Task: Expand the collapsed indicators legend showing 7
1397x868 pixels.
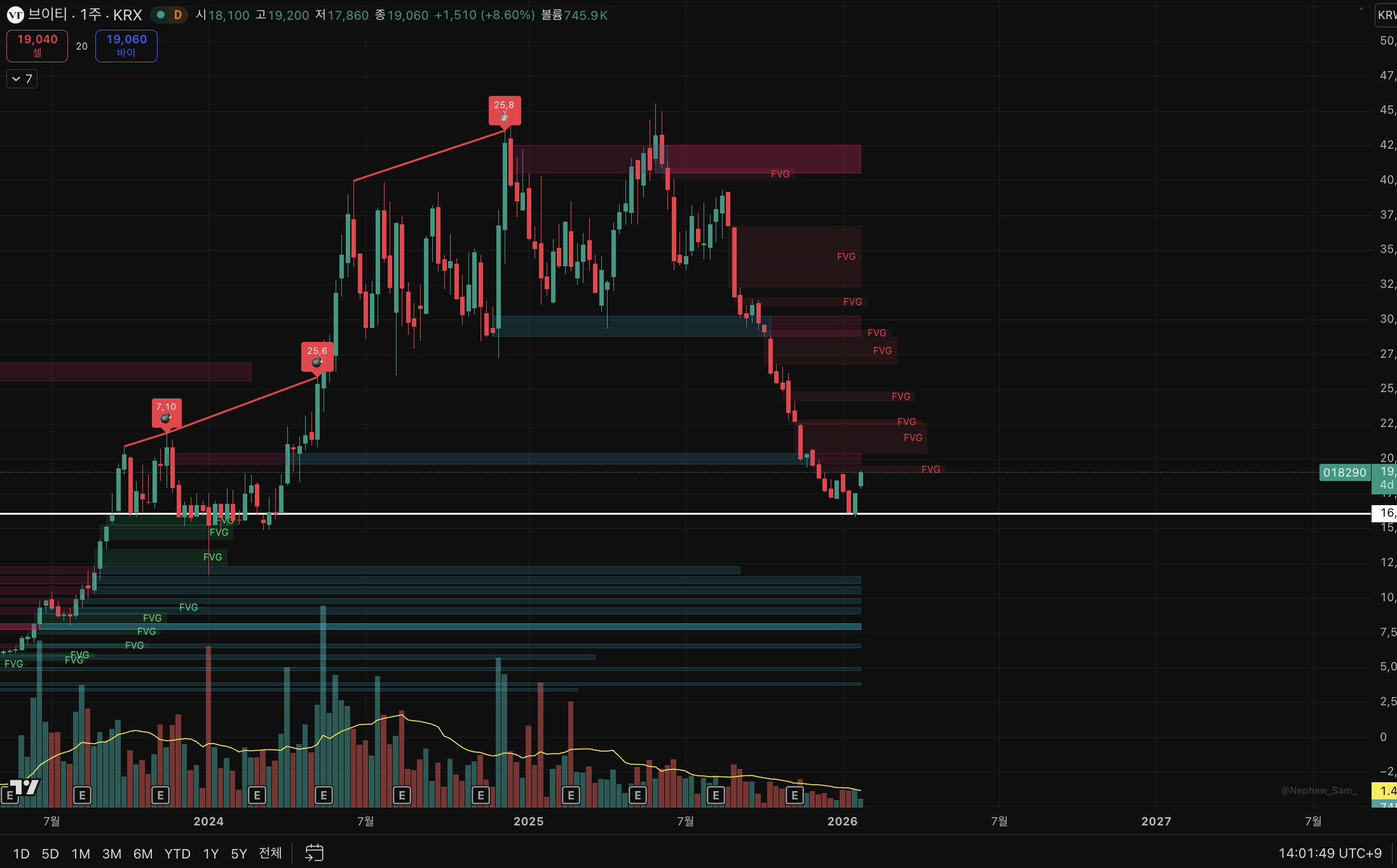Action: click(22, 79)
